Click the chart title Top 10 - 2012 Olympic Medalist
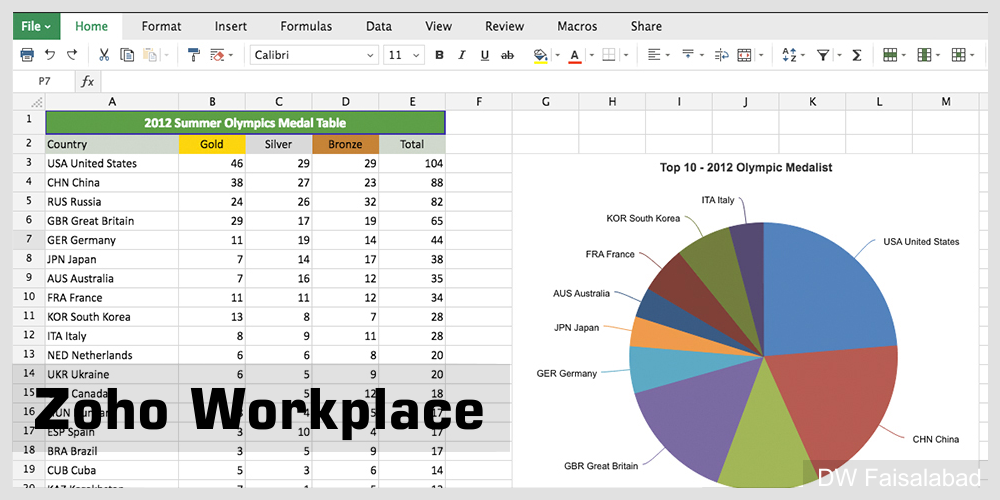 (746, 168)
